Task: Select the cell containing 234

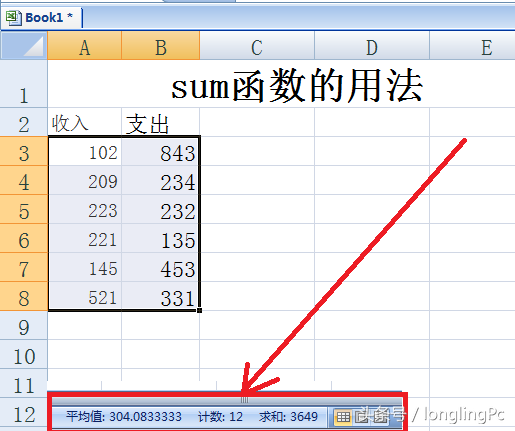Action: tap(161, 180)
